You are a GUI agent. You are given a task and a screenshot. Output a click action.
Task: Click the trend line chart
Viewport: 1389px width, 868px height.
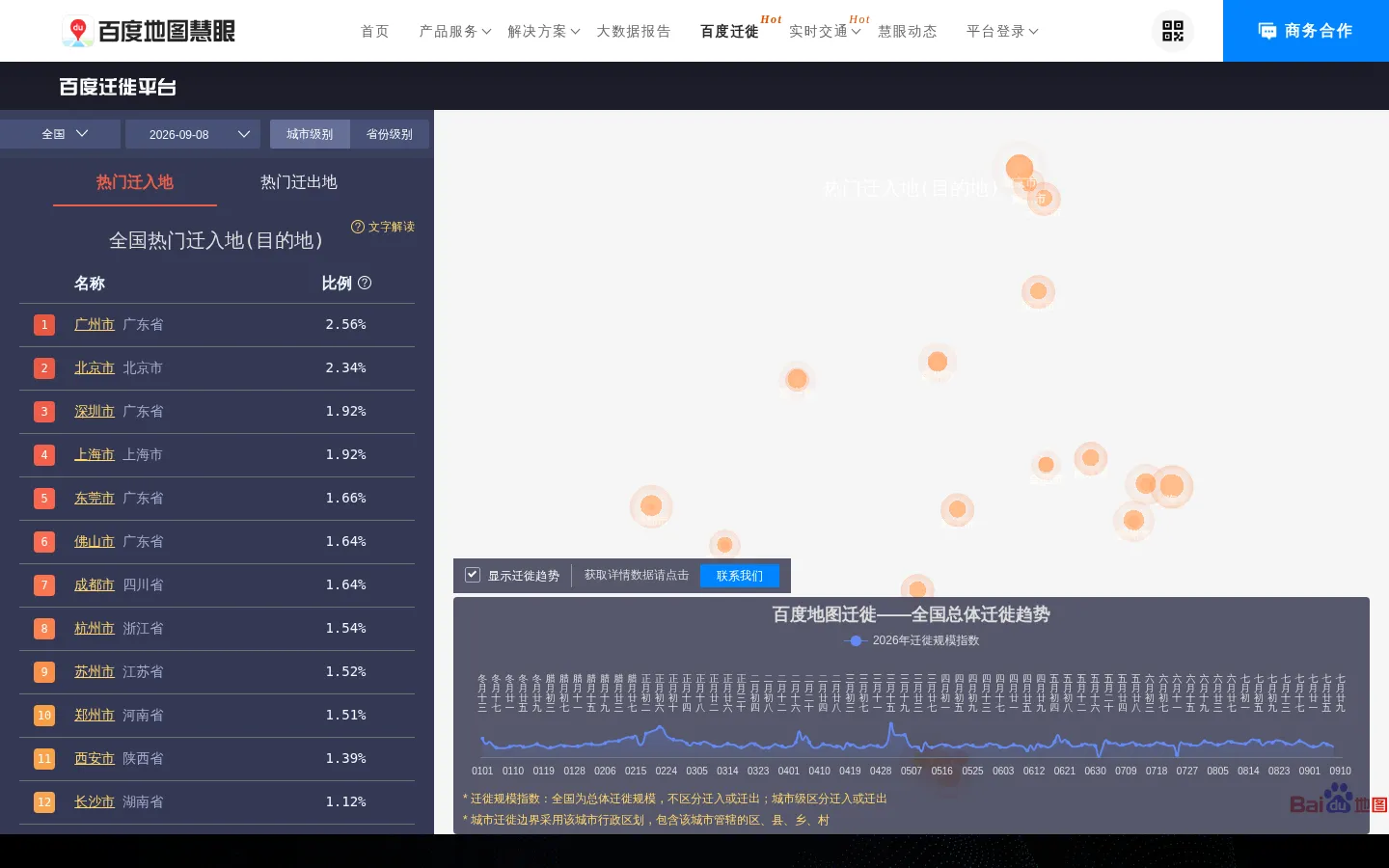pyautogui.click(x=908, y=741)
